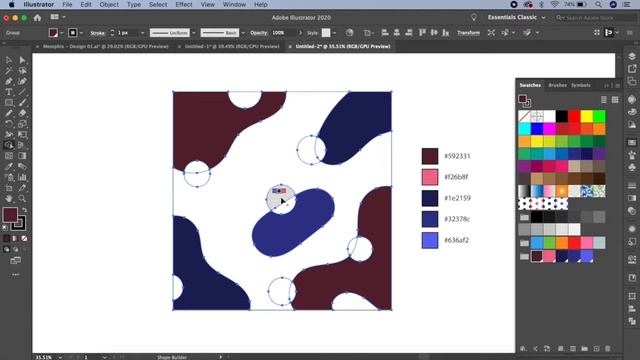This screenshot has height=360, width=640.
Task: Select the Type tool
Action: pyautogui.click(x=9, y=92)
